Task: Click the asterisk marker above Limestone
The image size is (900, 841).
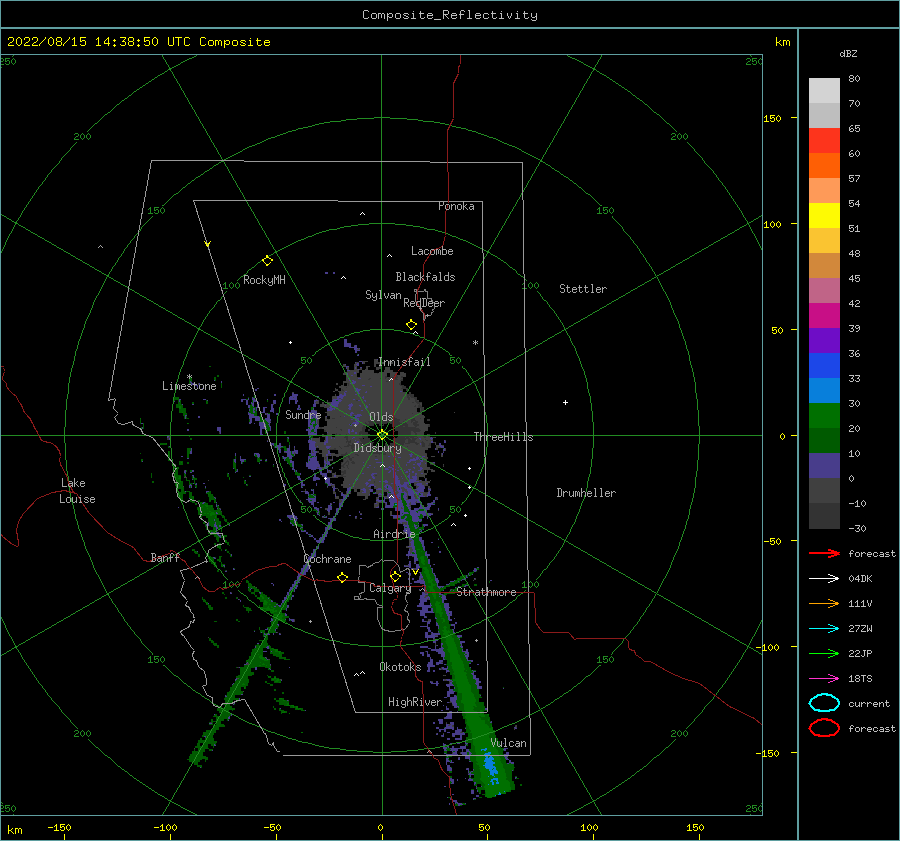Action: pyautogui.click(x=189, y=377)
